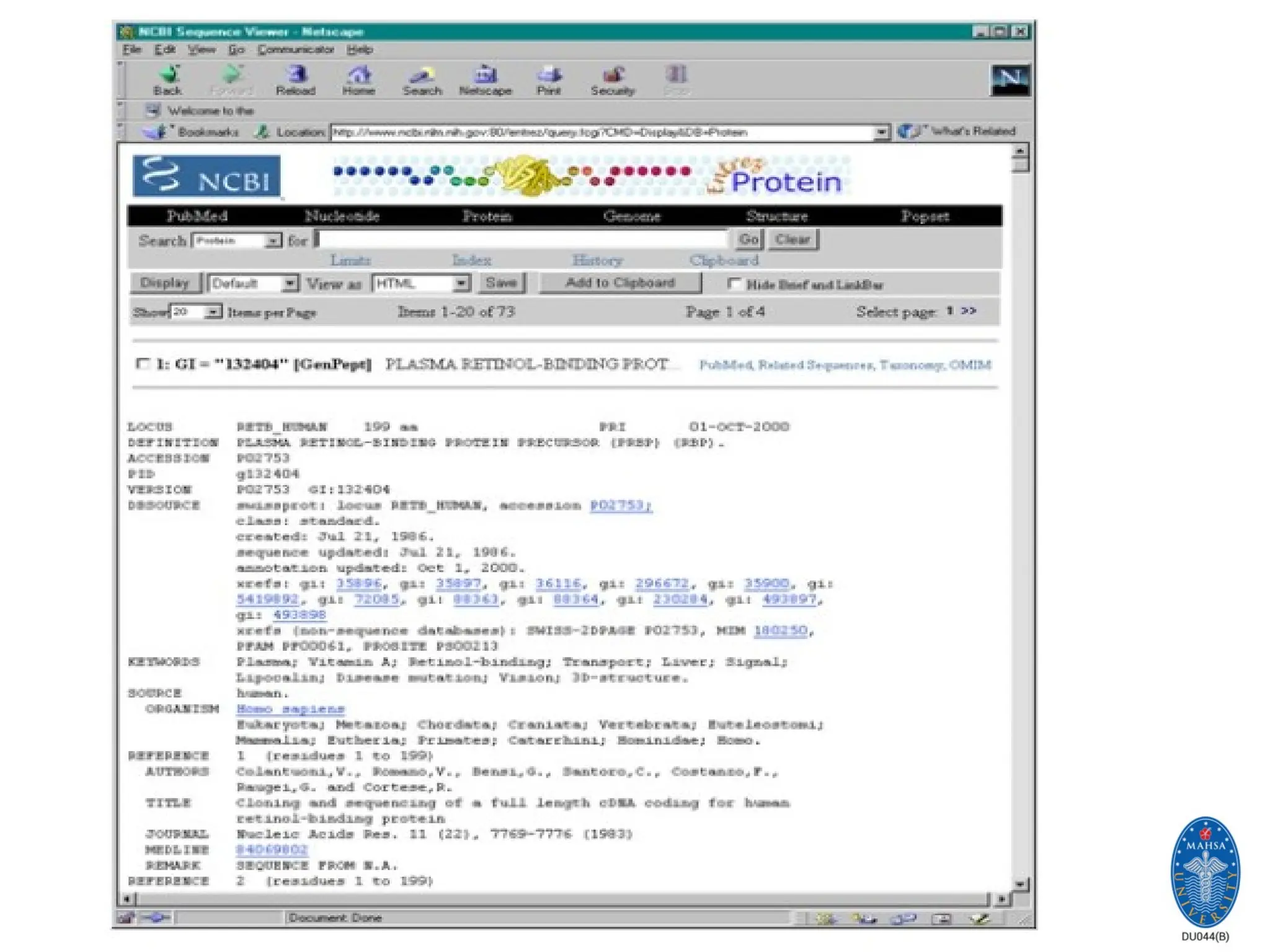
Task: Open the Communicator menu
Action: coord(295,50)
